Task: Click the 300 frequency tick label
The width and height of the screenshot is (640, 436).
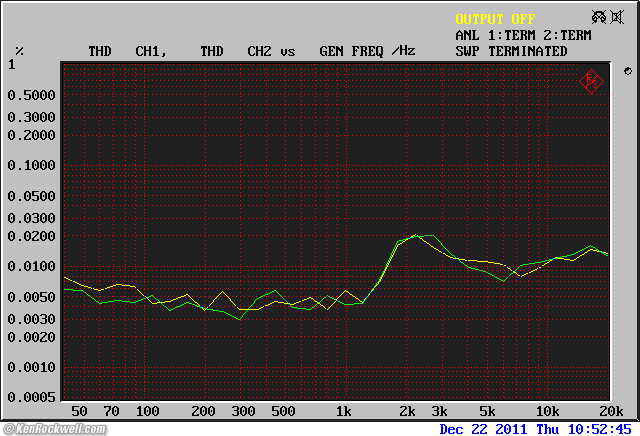Action: tap(241, 412)
